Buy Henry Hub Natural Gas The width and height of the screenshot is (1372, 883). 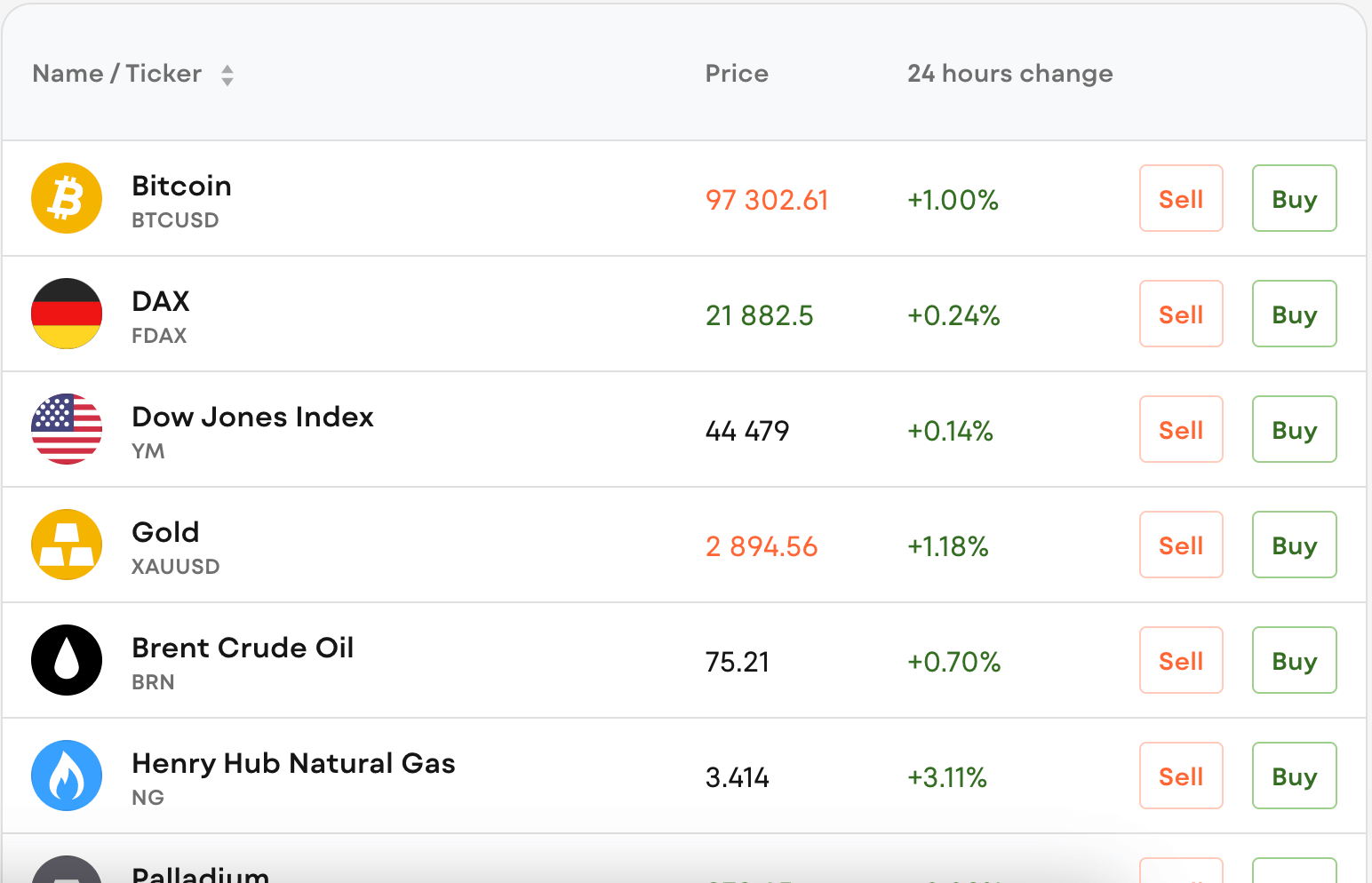pos(1295,776)
